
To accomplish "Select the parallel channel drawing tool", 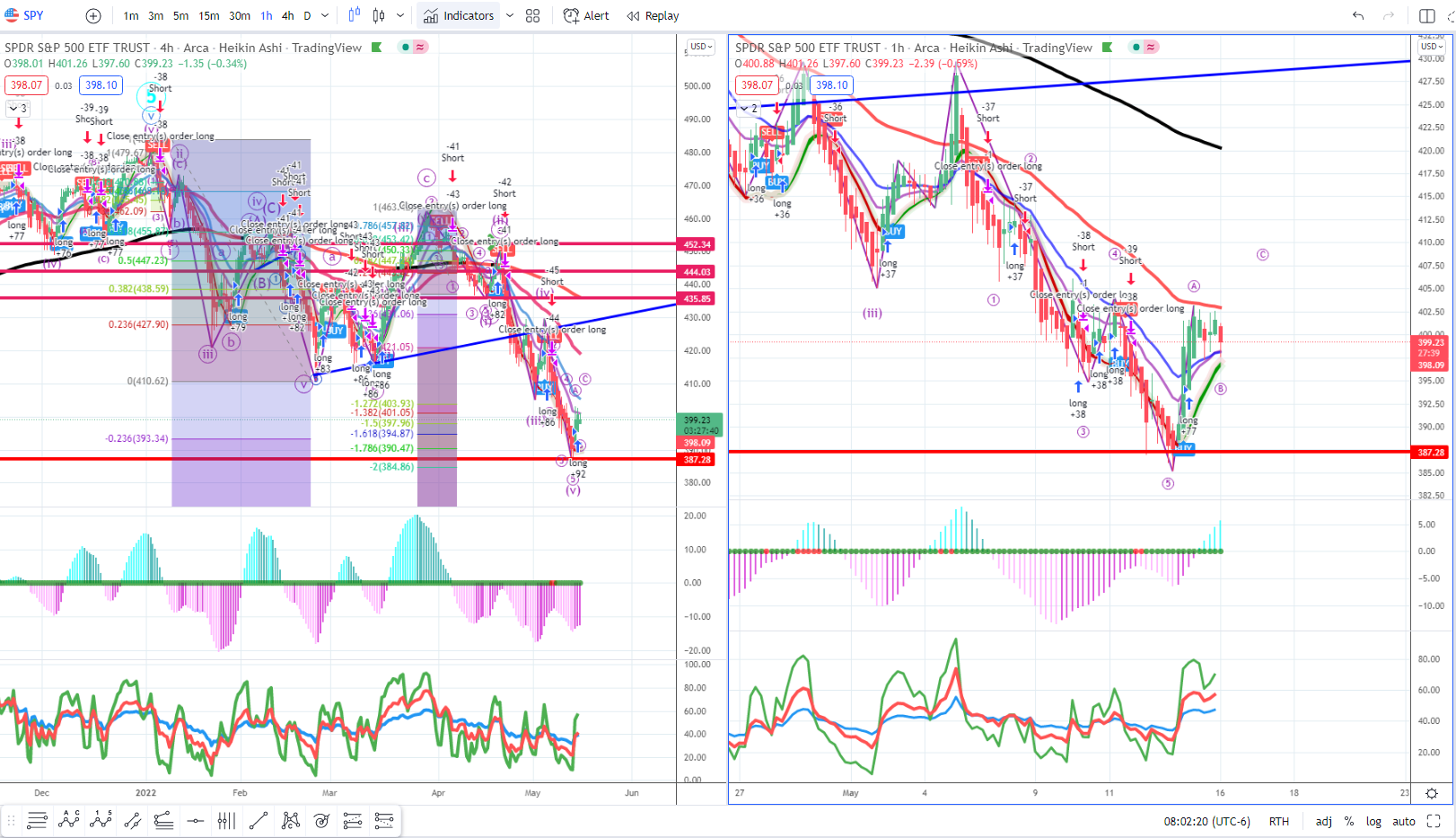I will [x=132, y=820].
